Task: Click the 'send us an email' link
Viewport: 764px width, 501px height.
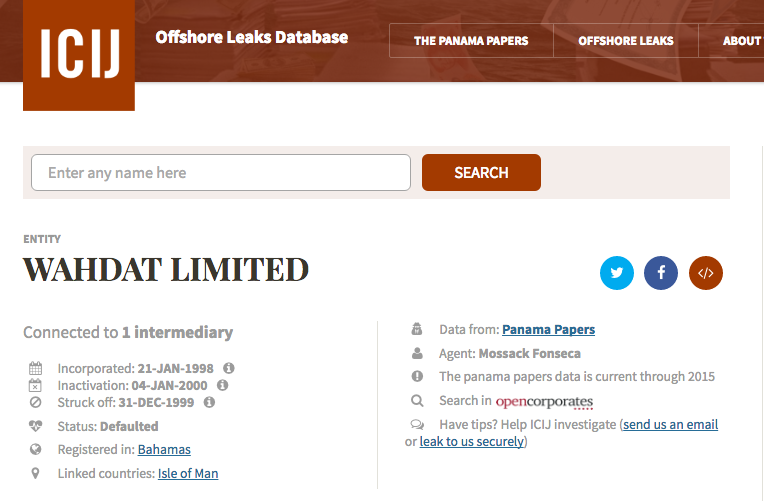Action: pyautogui.click(x=670, y=425)
